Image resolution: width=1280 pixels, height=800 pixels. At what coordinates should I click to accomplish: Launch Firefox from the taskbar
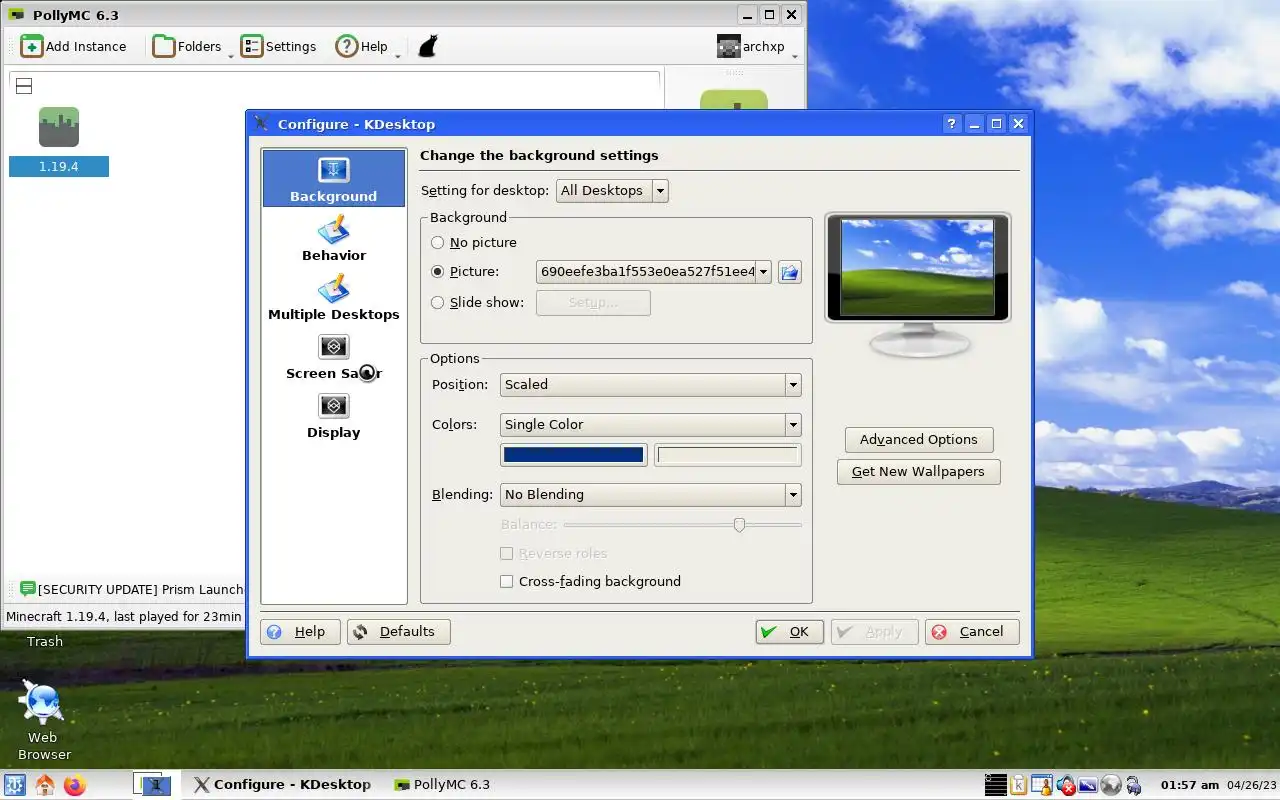[75, 785]
